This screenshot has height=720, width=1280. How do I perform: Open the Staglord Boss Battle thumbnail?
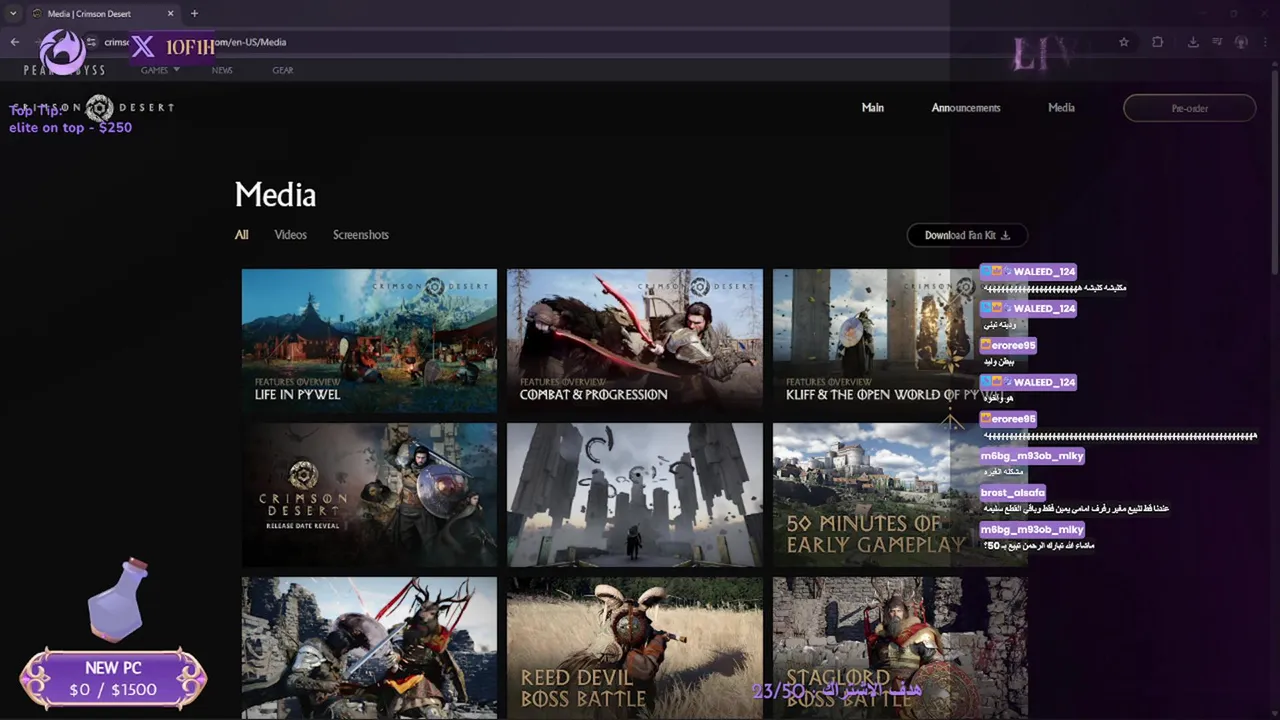[899, 648]
